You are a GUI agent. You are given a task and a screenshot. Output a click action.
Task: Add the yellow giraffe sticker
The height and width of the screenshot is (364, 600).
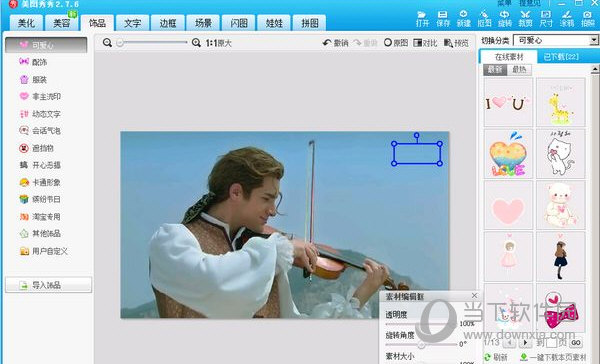pyautogui.click(x=561, y=102)
